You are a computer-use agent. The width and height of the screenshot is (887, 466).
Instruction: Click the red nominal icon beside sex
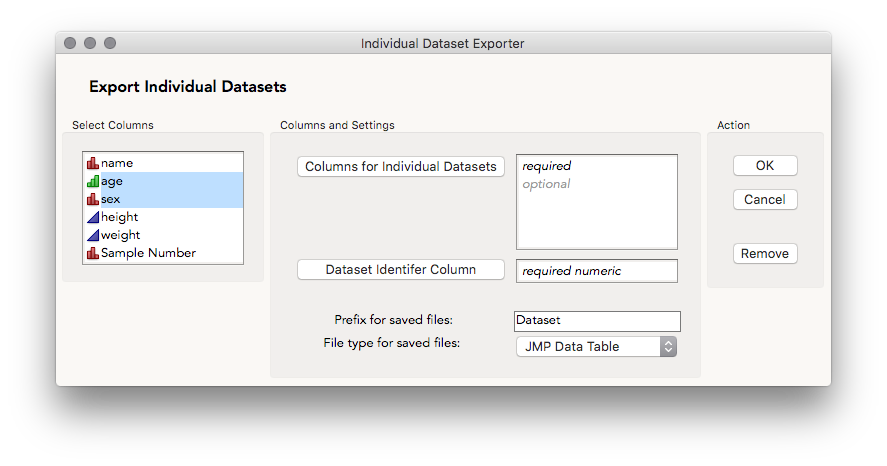(x=93, y=199)
